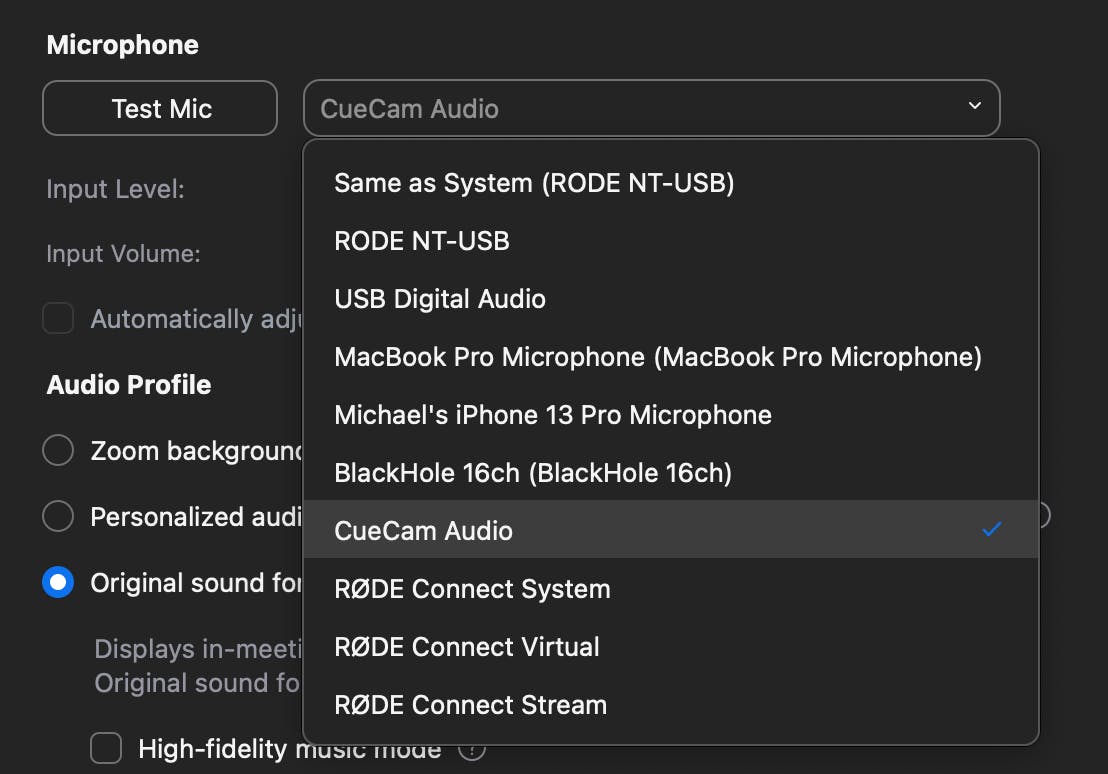The height and width of the screenshot is (774, 1108).
Task: Select RØDE Connect Virtual input
Action: [x=671, y=647]
